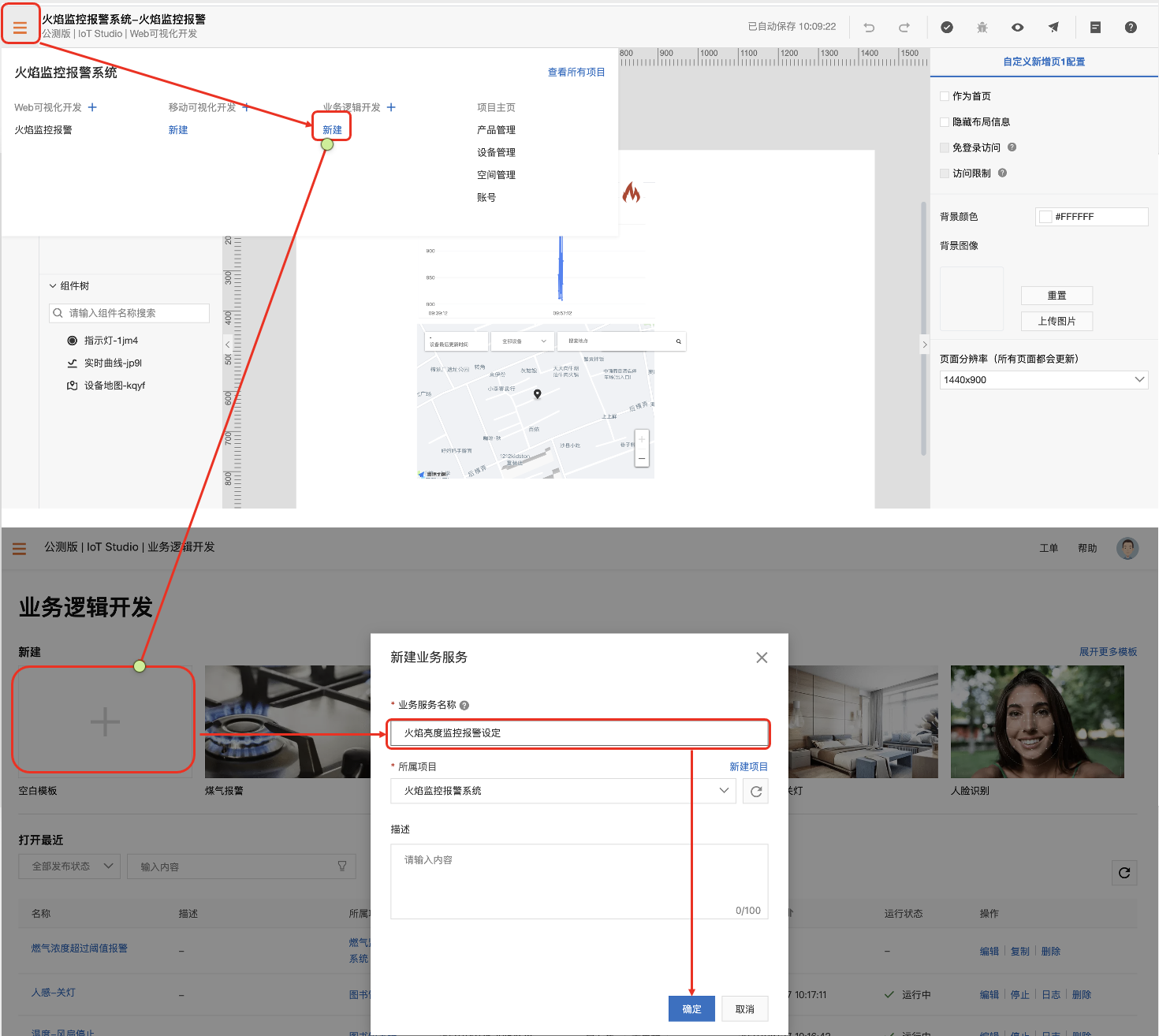This screenshot has width=1159, height=1036.
Task: Click the preview eye icon
Action: click(x=1018, y=28)
